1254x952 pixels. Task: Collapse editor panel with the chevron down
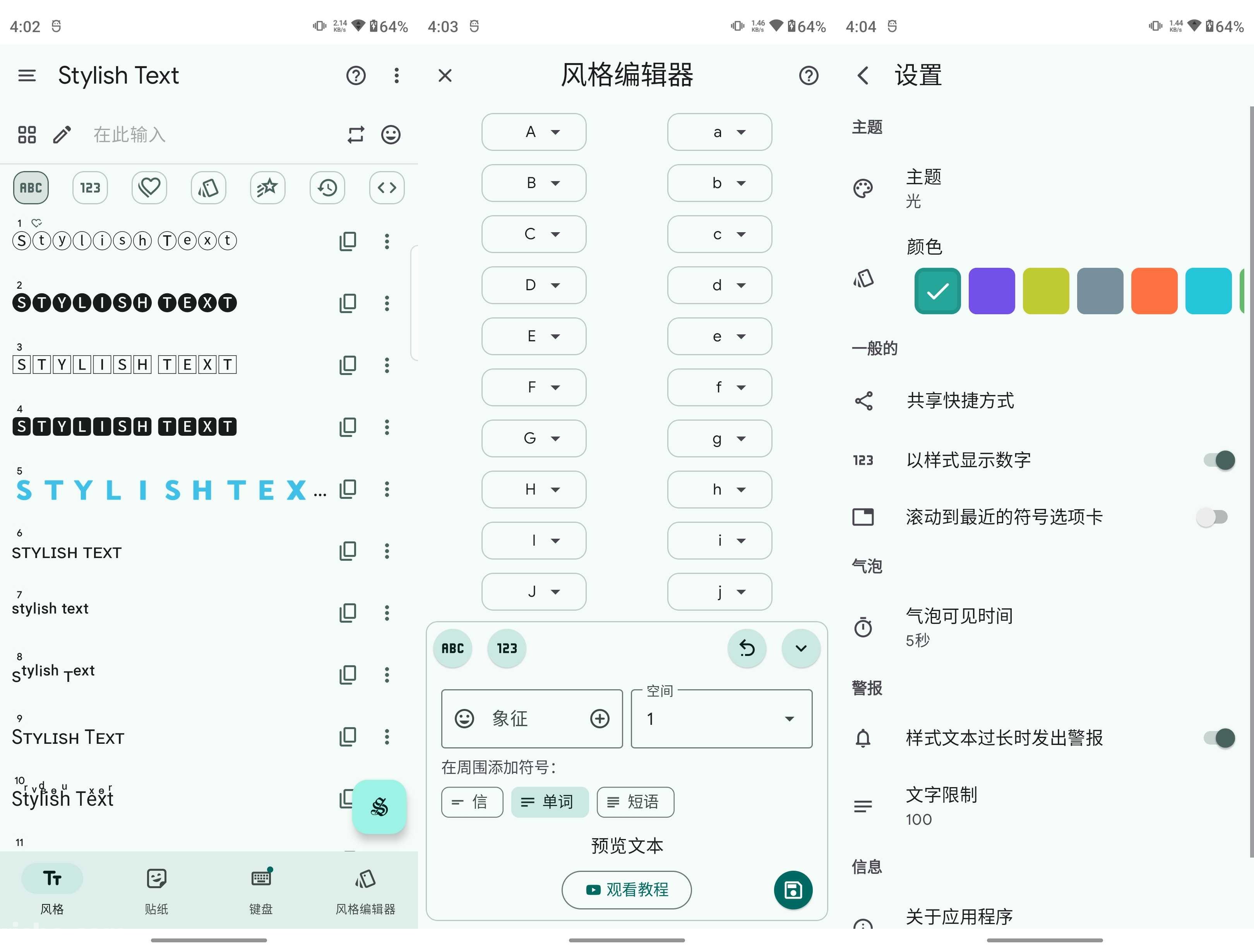point(801,649)
